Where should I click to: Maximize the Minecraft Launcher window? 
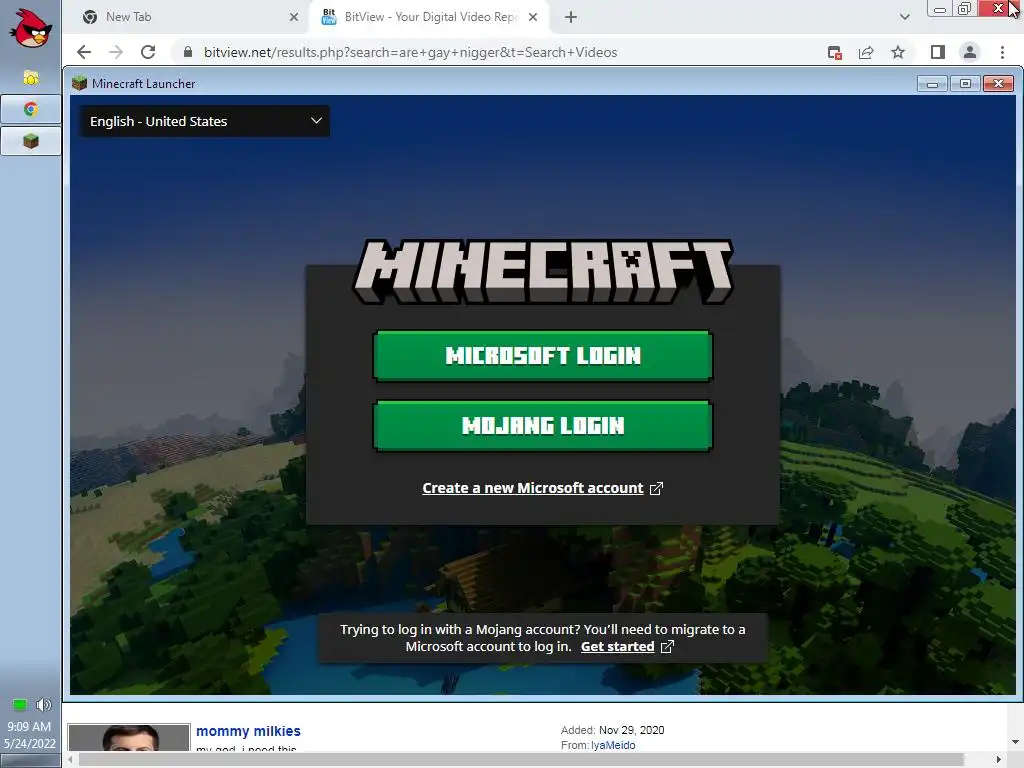[x=965, y=84]
